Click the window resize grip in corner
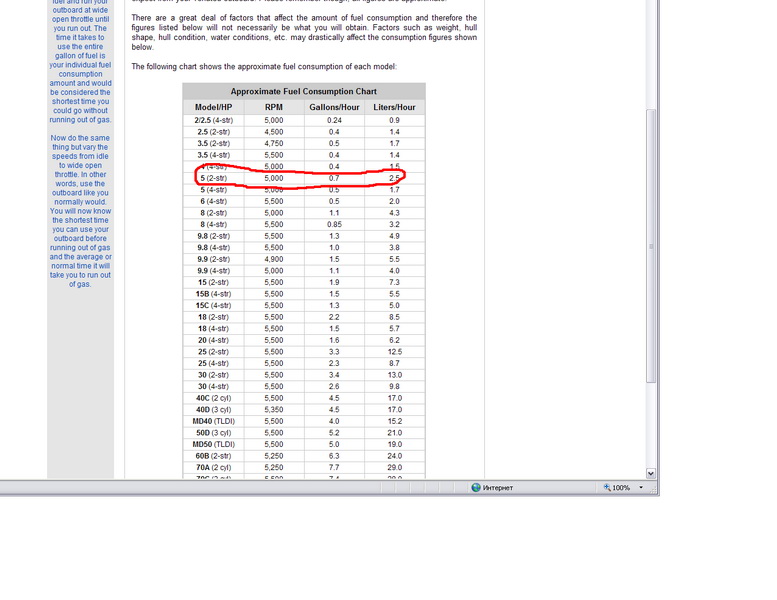 654,490
